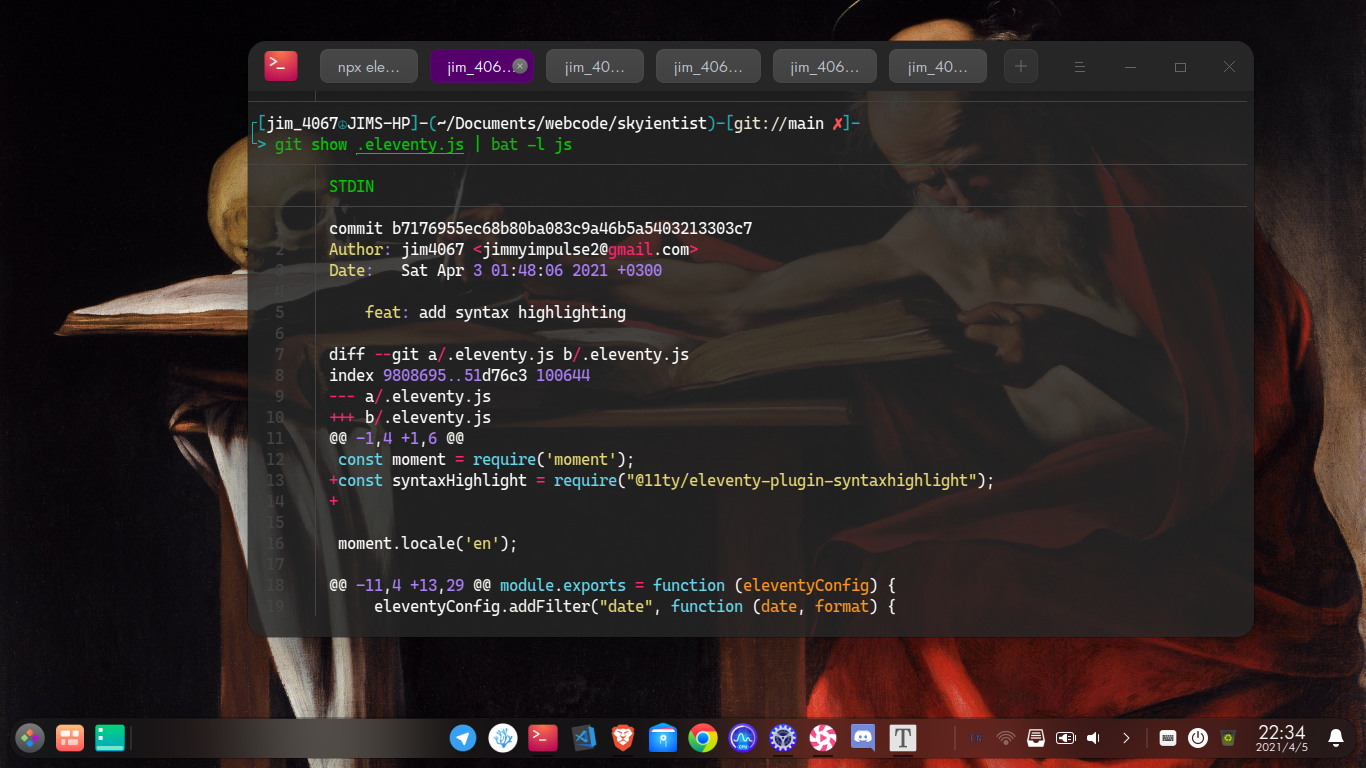The image size is (1366, 768).
Task: Open Telegram from the dock
Action: [463, 738]
